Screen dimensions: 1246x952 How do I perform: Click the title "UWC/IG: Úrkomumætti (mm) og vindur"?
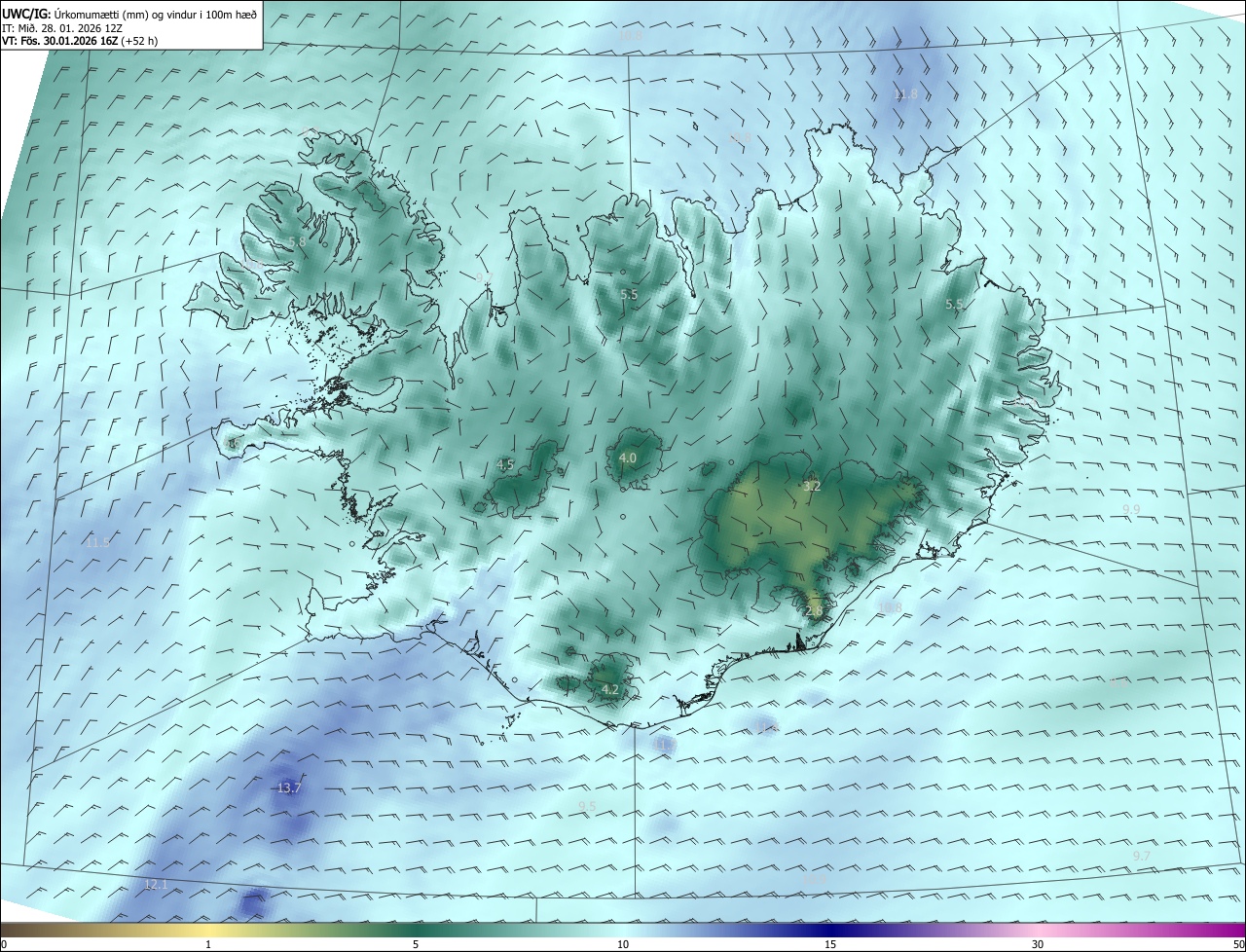(129, 14)
